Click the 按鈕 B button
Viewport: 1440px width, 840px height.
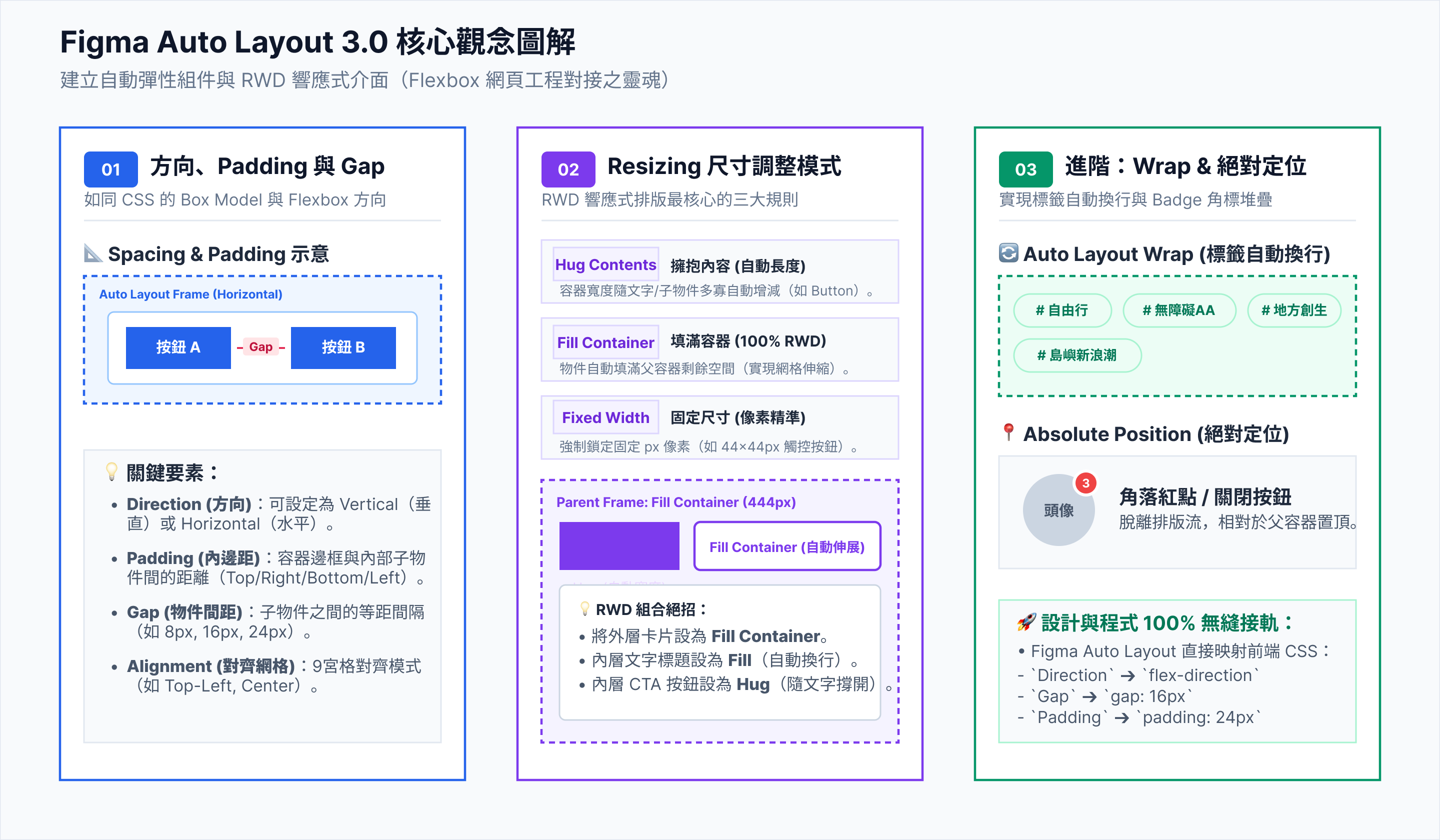pyautogui.click(x=343, y=347)
